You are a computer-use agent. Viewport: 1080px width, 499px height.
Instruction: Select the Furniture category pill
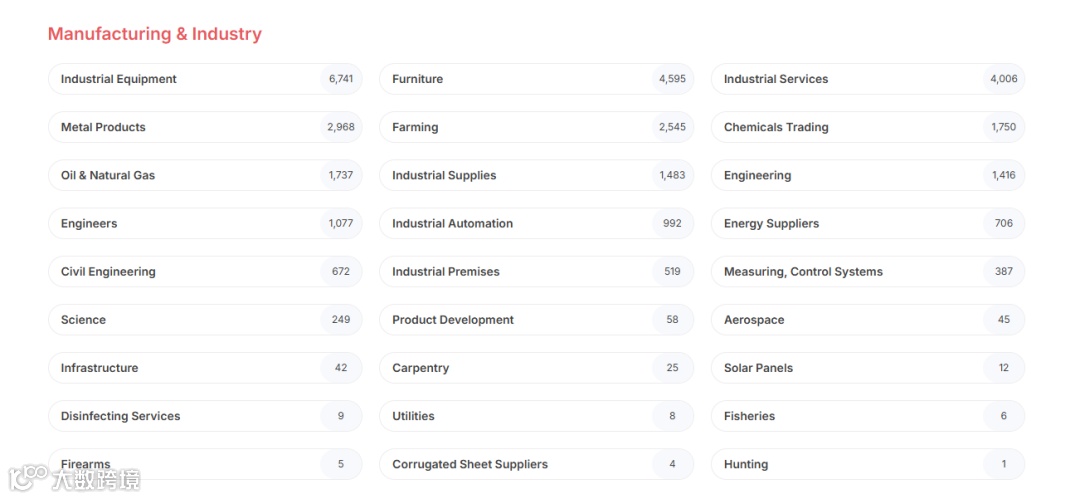tap(418, 79)
